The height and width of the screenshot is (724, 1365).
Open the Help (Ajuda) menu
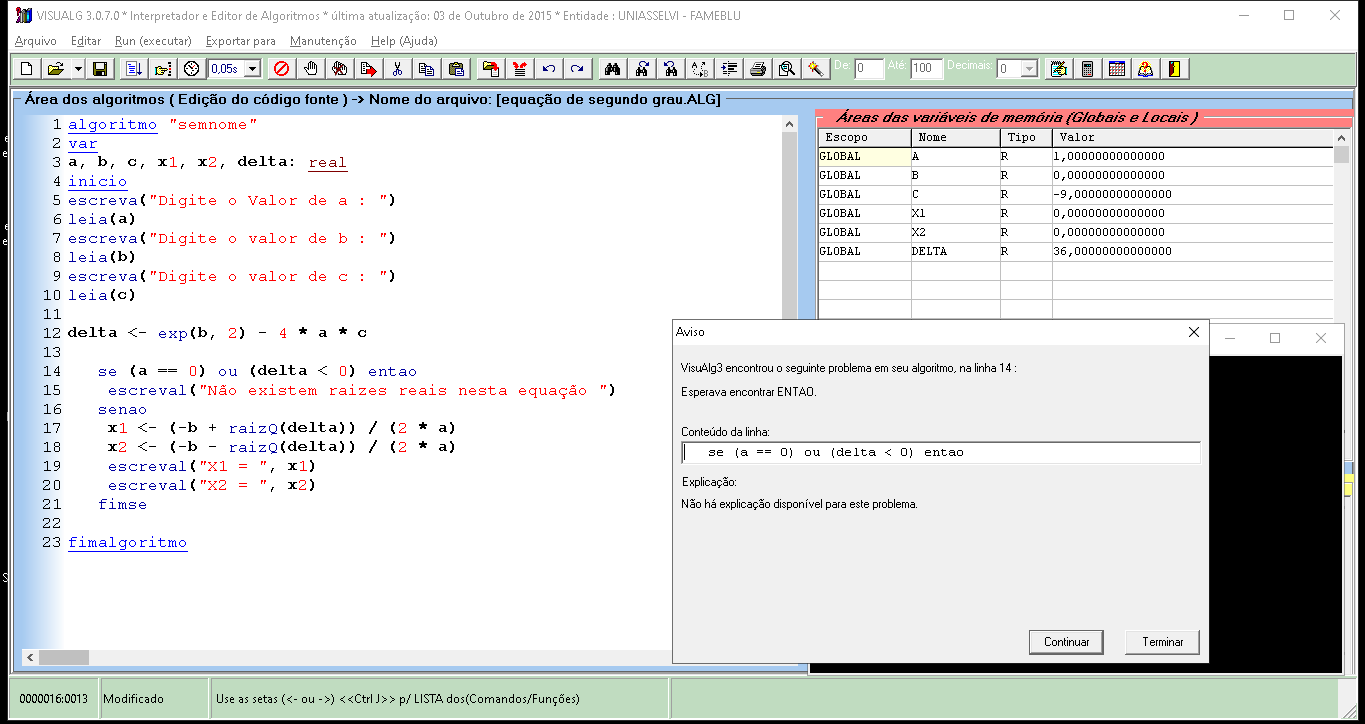[x=404, y=41]
